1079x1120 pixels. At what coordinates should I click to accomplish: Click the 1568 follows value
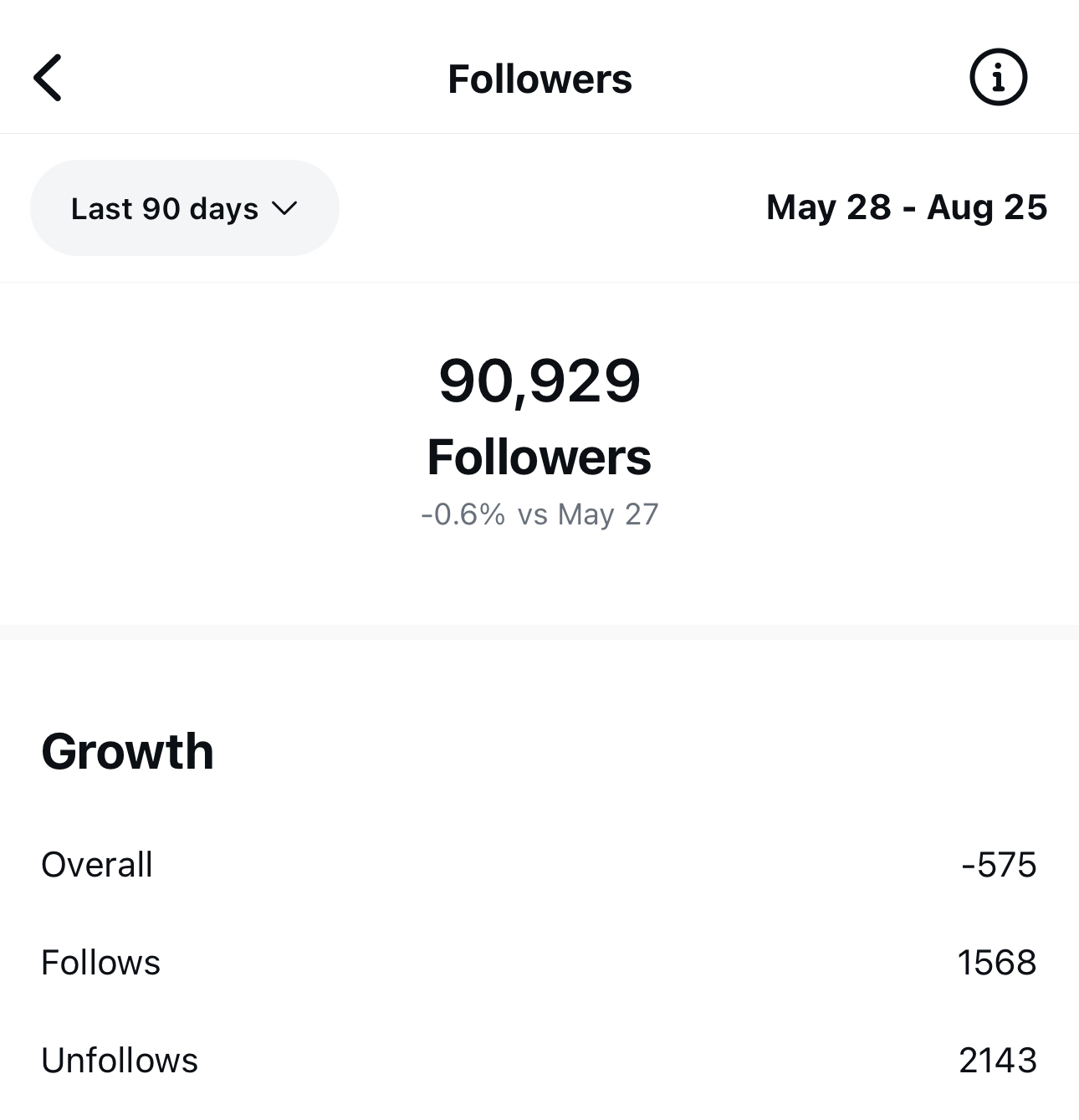point(997,963)
